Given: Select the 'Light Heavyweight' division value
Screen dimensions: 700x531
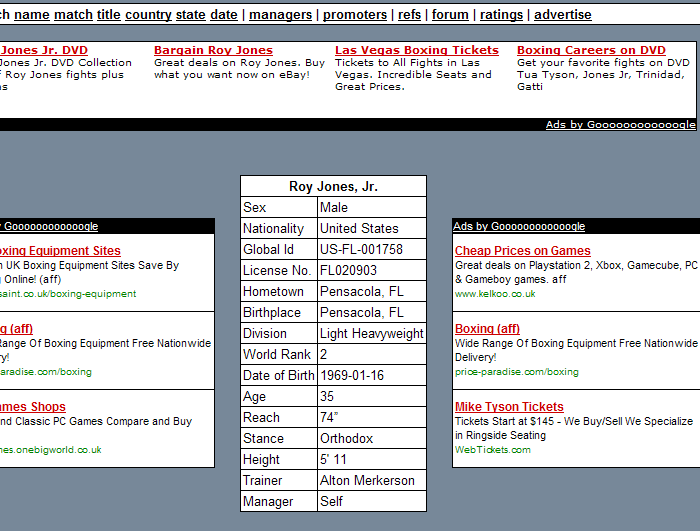Looking at the screenshot, I should (x=371, y=333).
